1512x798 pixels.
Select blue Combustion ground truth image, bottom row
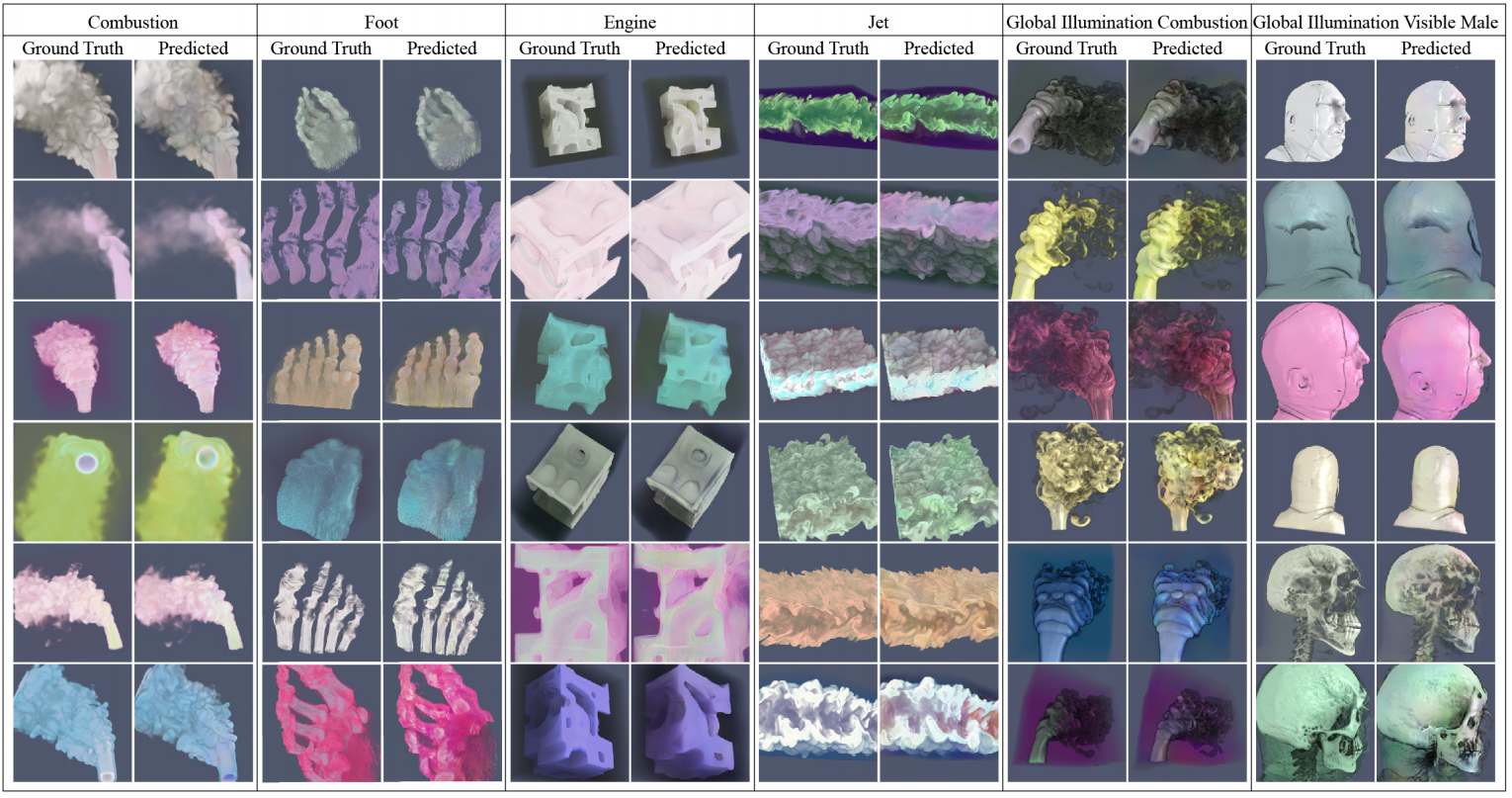click(x=72, y=725)
